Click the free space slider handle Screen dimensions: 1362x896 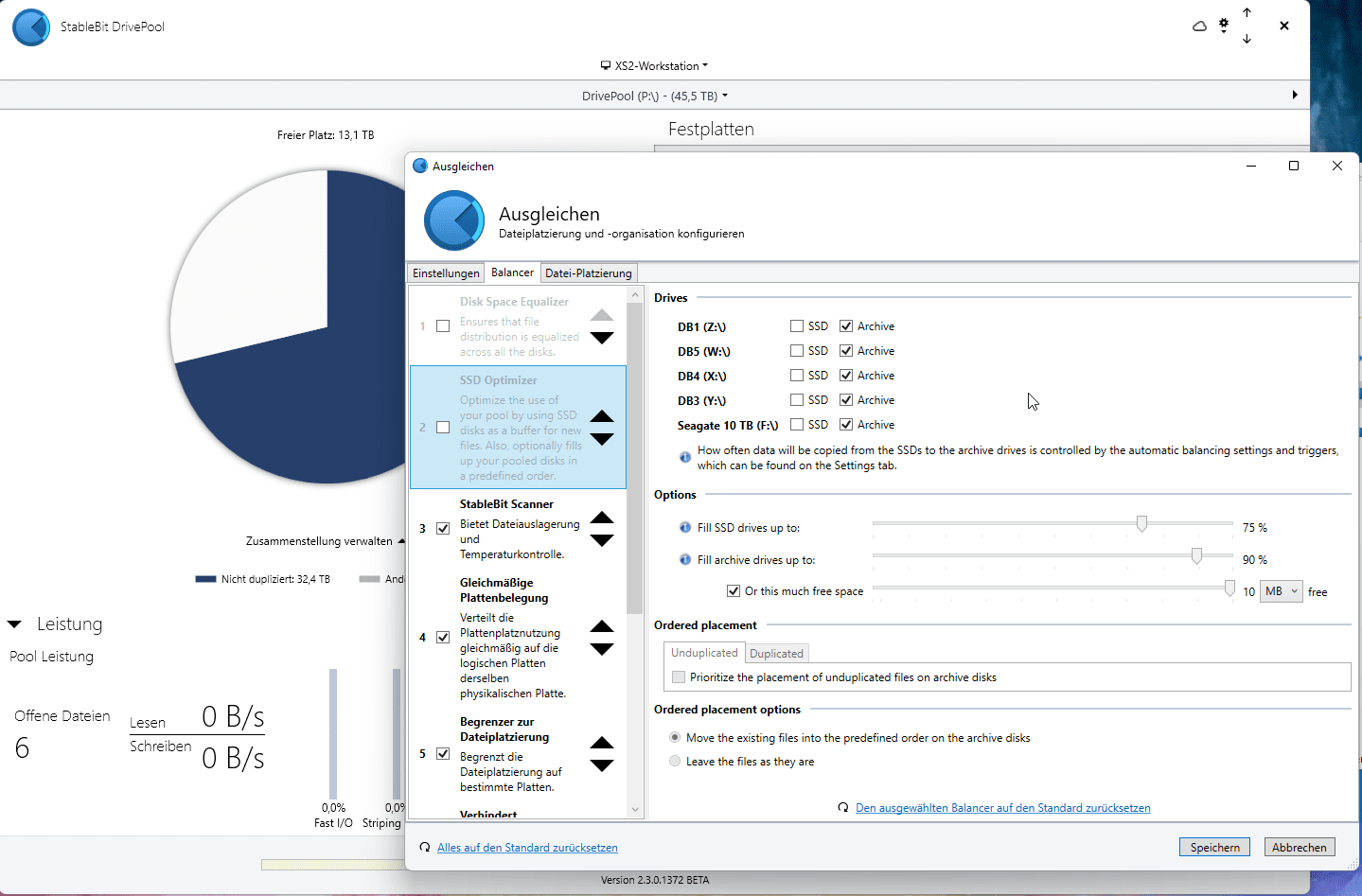[1229, 589]
